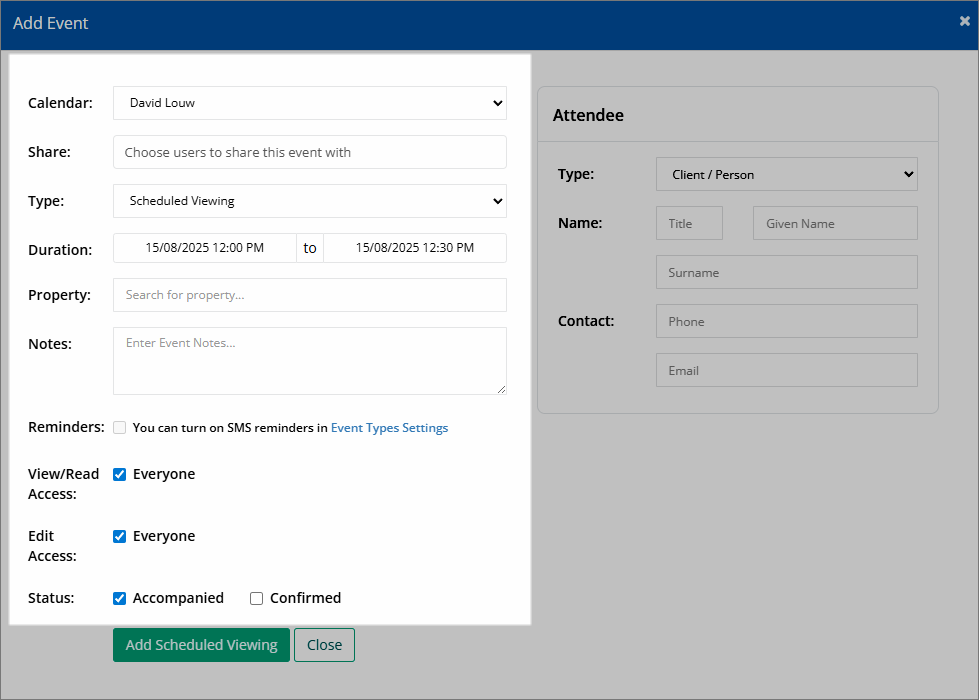Viewport: 979px width, 700px height.
Task: Click the Close button
Action: [x=325, y=645]
